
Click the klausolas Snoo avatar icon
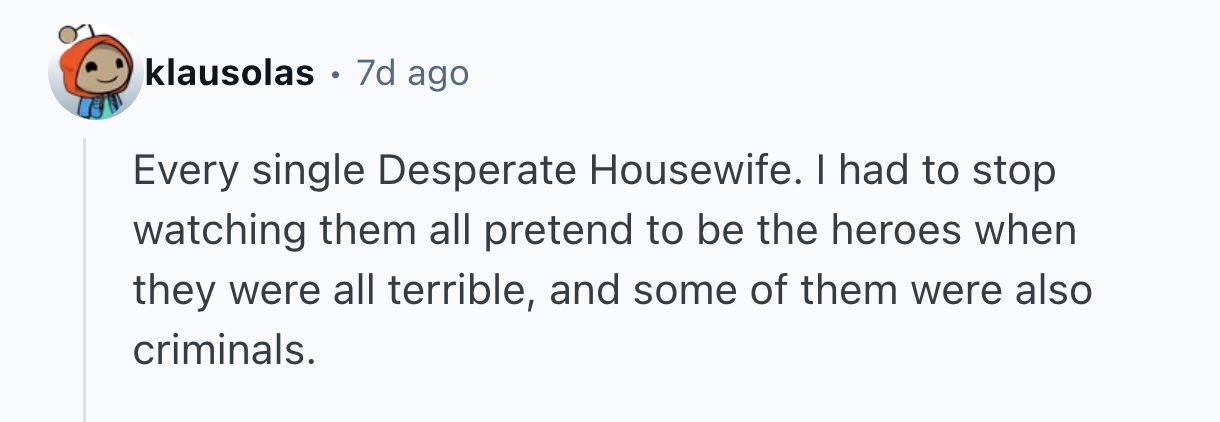point(95,75)
